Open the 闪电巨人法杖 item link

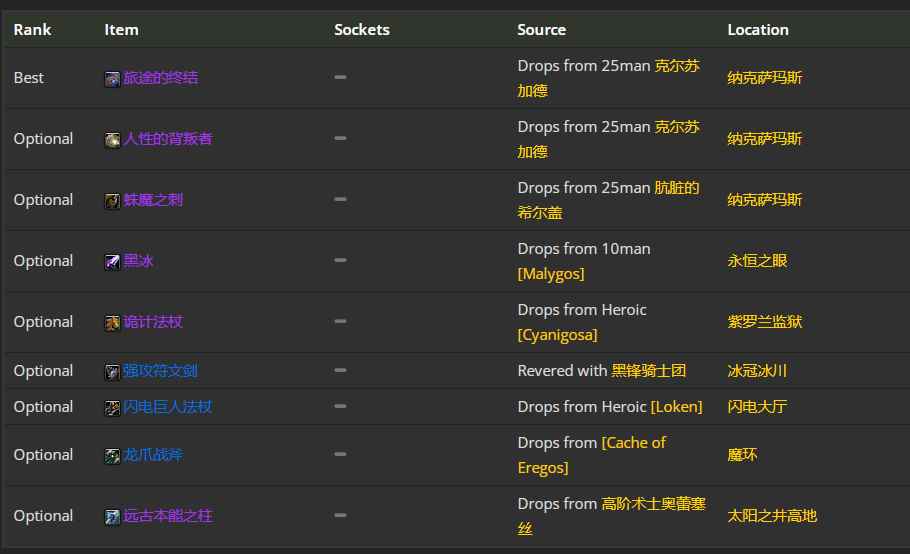[168, 407]
